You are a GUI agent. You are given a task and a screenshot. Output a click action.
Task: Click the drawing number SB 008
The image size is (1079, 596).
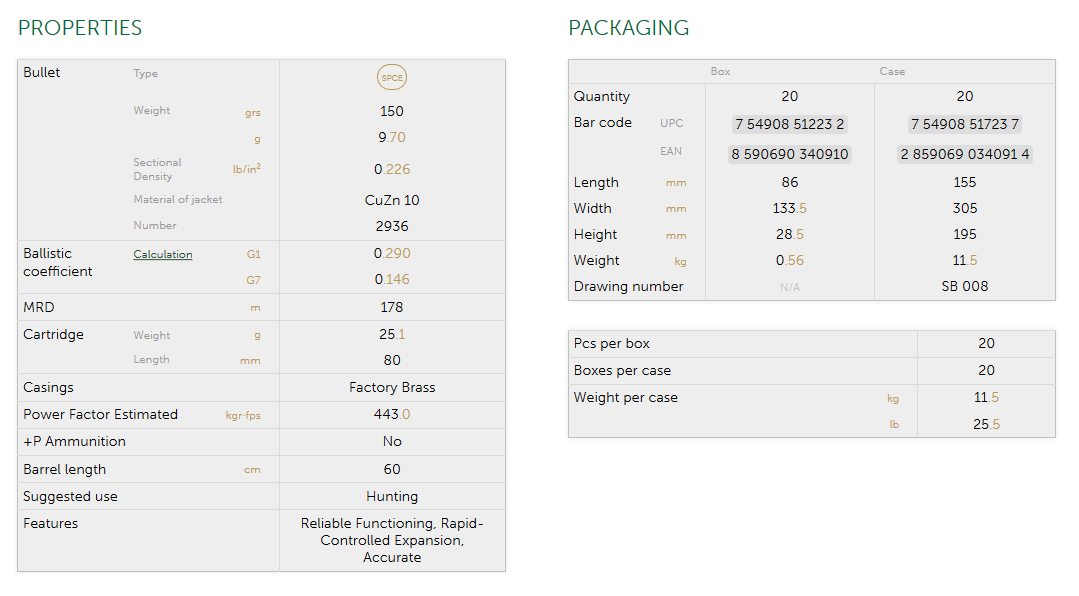click(964, 287)
